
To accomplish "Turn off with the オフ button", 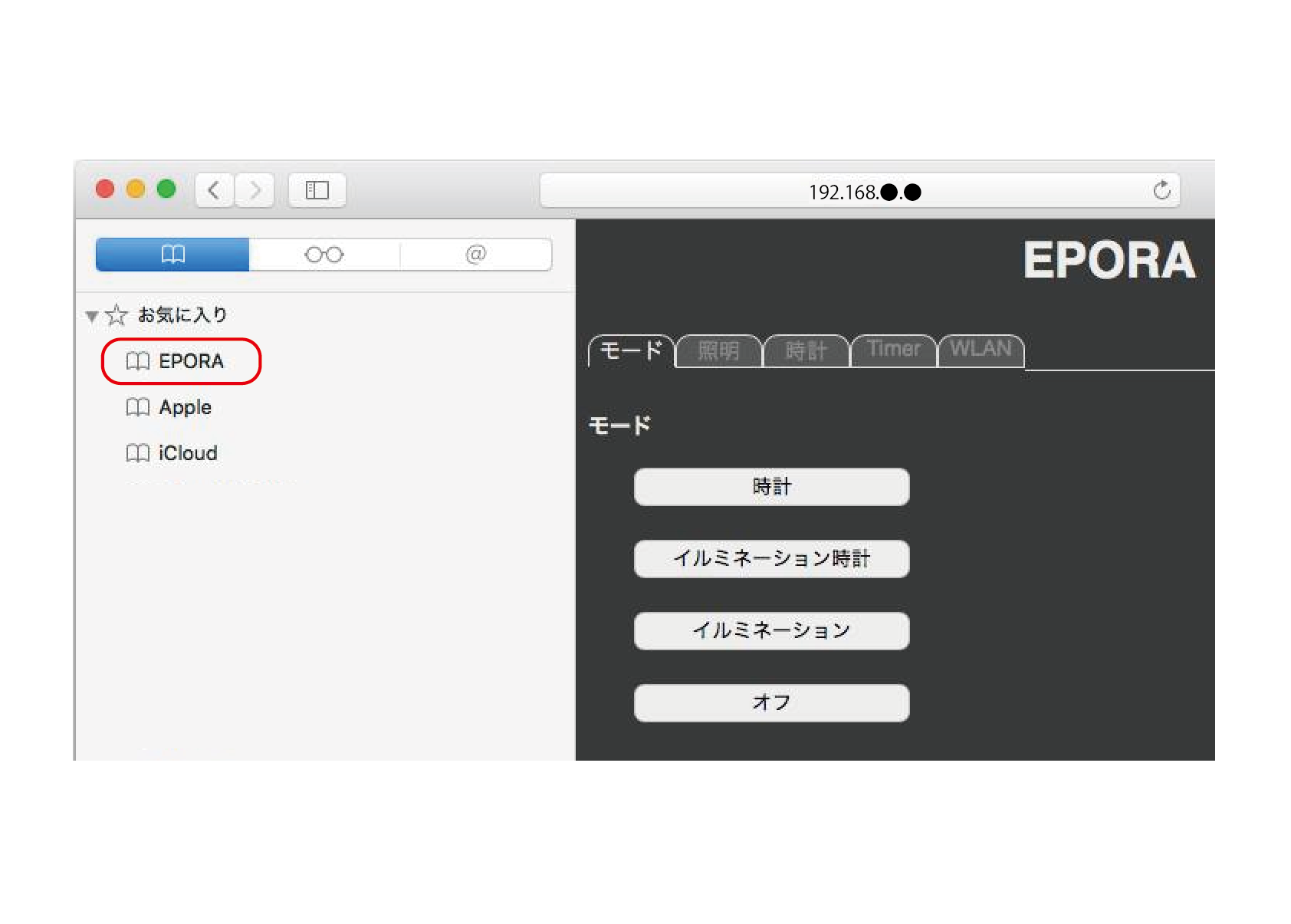I will tap(771, 702).
